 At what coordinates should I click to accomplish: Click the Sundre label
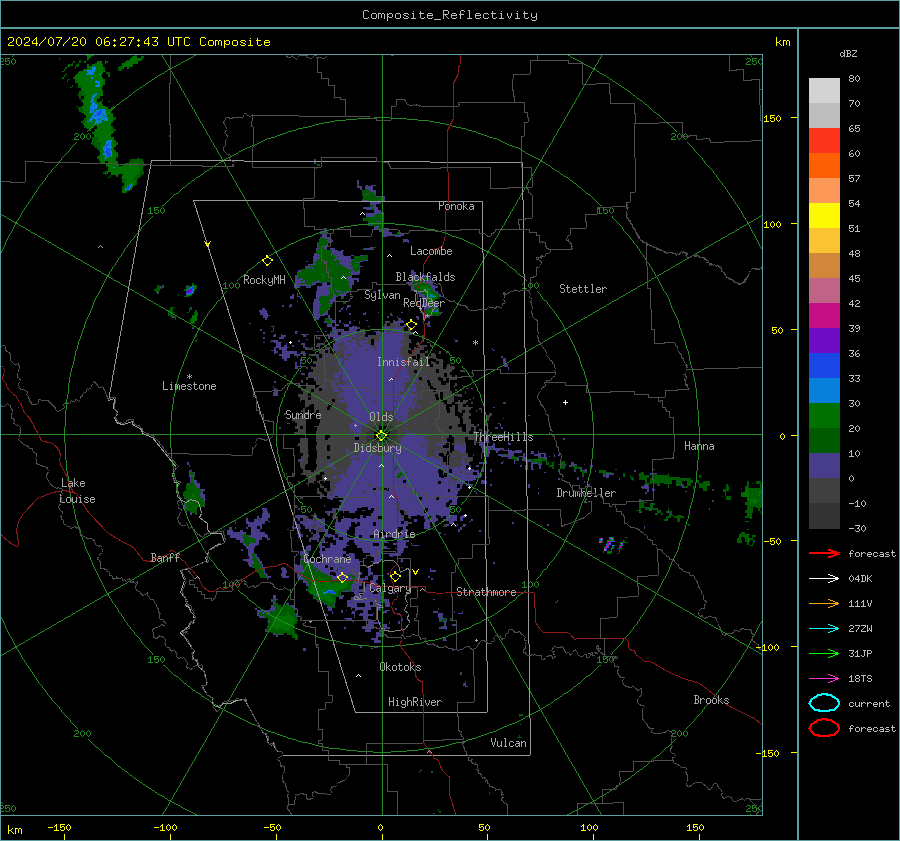(x=303, y=415)
